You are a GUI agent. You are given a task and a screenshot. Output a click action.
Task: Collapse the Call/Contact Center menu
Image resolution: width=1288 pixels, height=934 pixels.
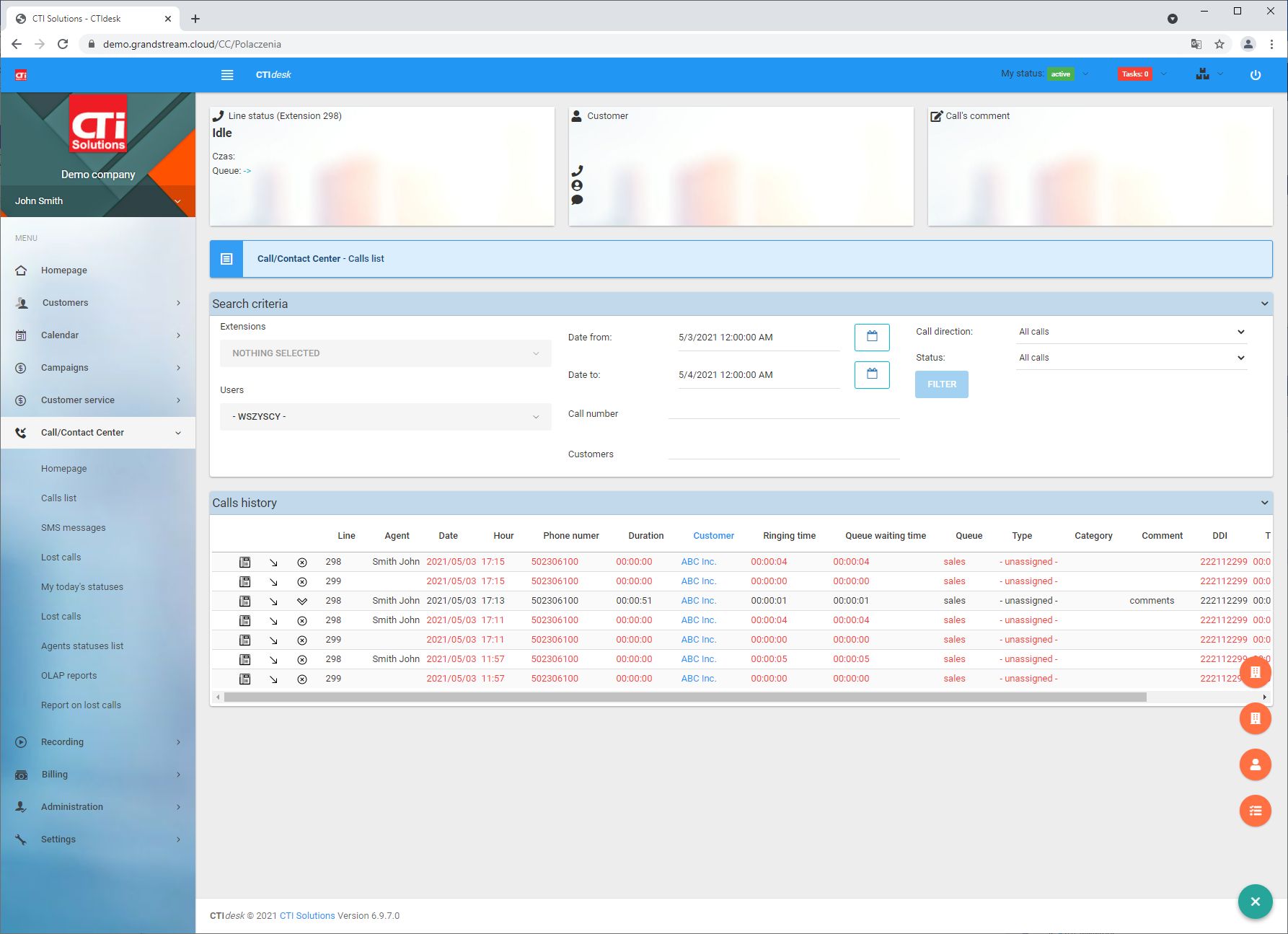(x=98, y=433)
